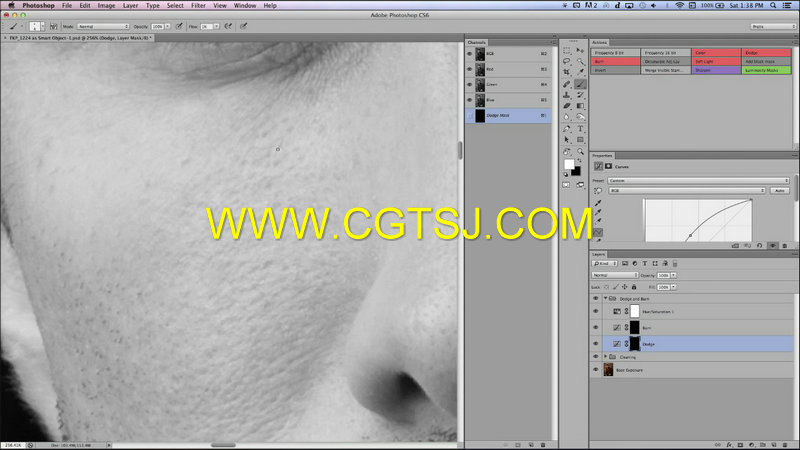800x450 pixels.
Task: Select the Type tool
Action: [x=580, y=129]
